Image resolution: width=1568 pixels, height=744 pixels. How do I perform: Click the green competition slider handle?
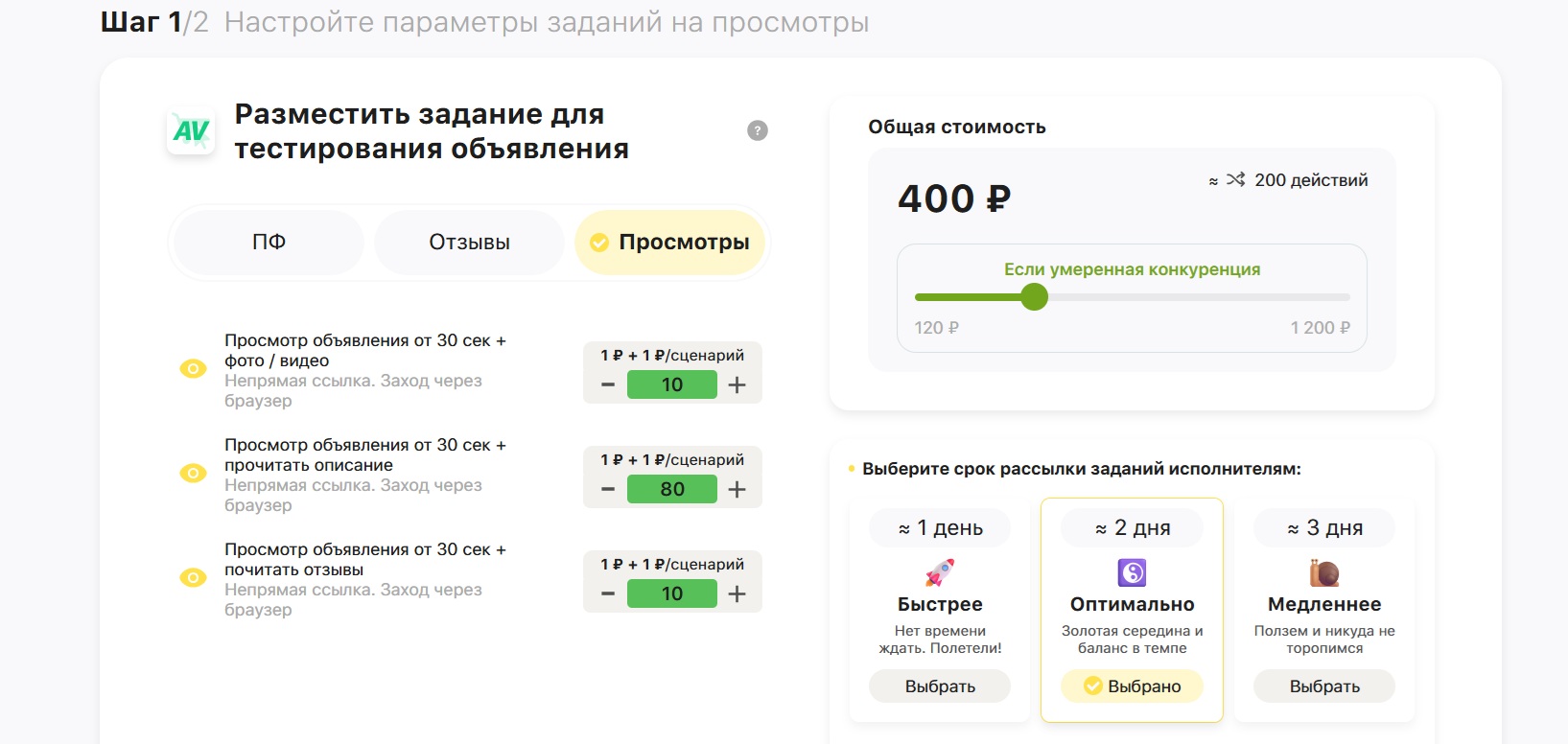(1034, 297)
